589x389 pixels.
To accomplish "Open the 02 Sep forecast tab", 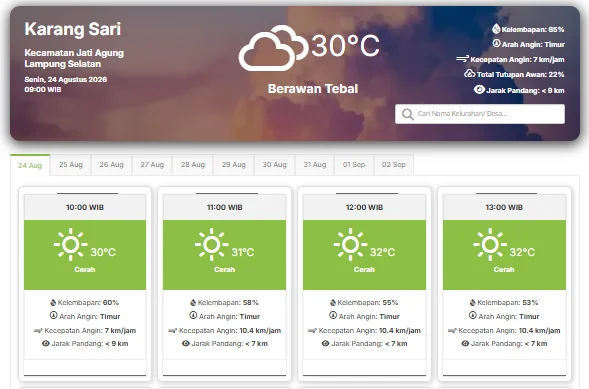I will pyautogui.click(x=394, y=164).
